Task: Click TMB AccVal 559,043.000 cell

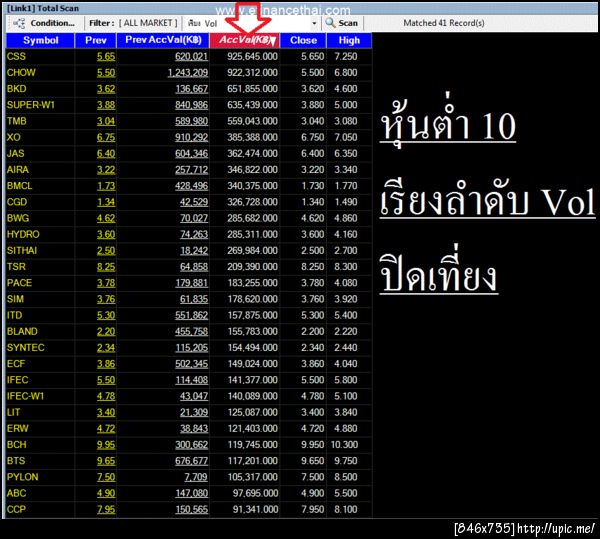Action: click(253, 121)
